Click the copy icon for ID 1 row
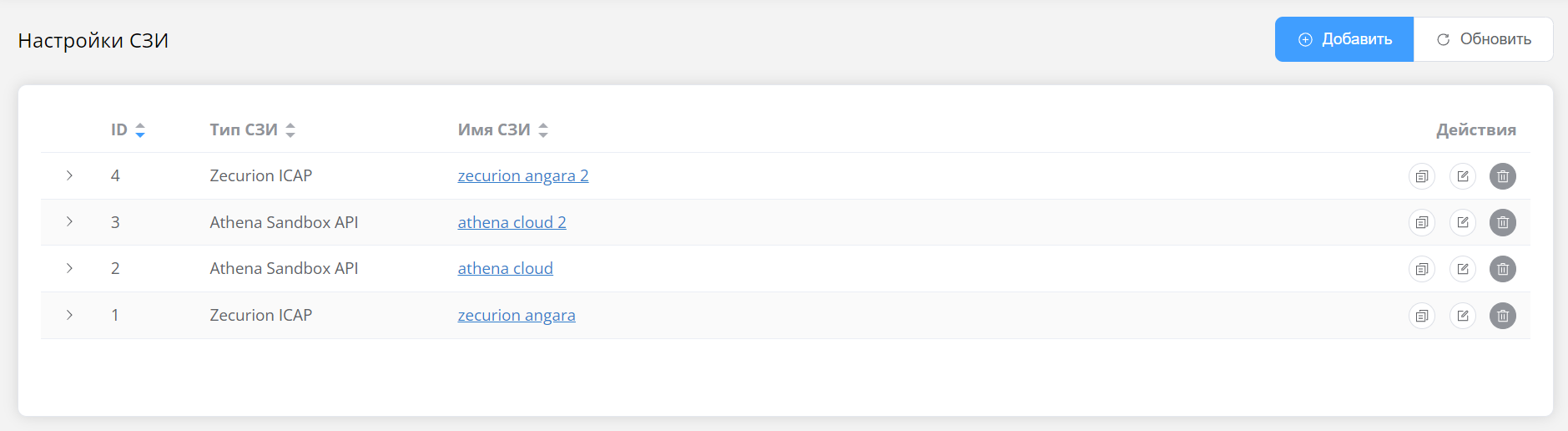Screen dimensions: 1568x431 (1421, 316)
